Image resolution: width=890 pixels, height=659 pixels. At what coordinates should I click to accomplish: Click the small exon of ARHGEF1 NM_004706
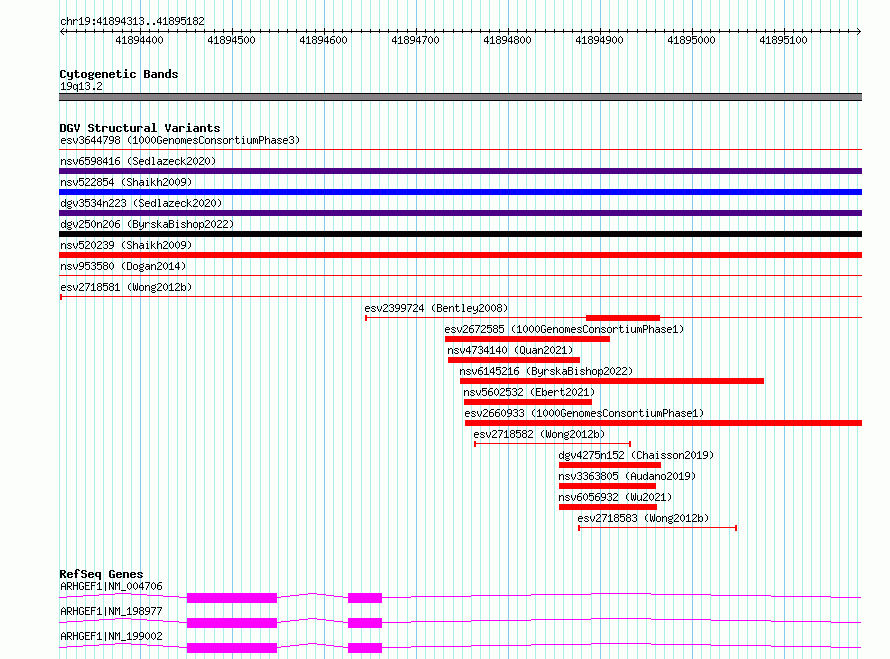pyautogui.click(x=365, y=598)
